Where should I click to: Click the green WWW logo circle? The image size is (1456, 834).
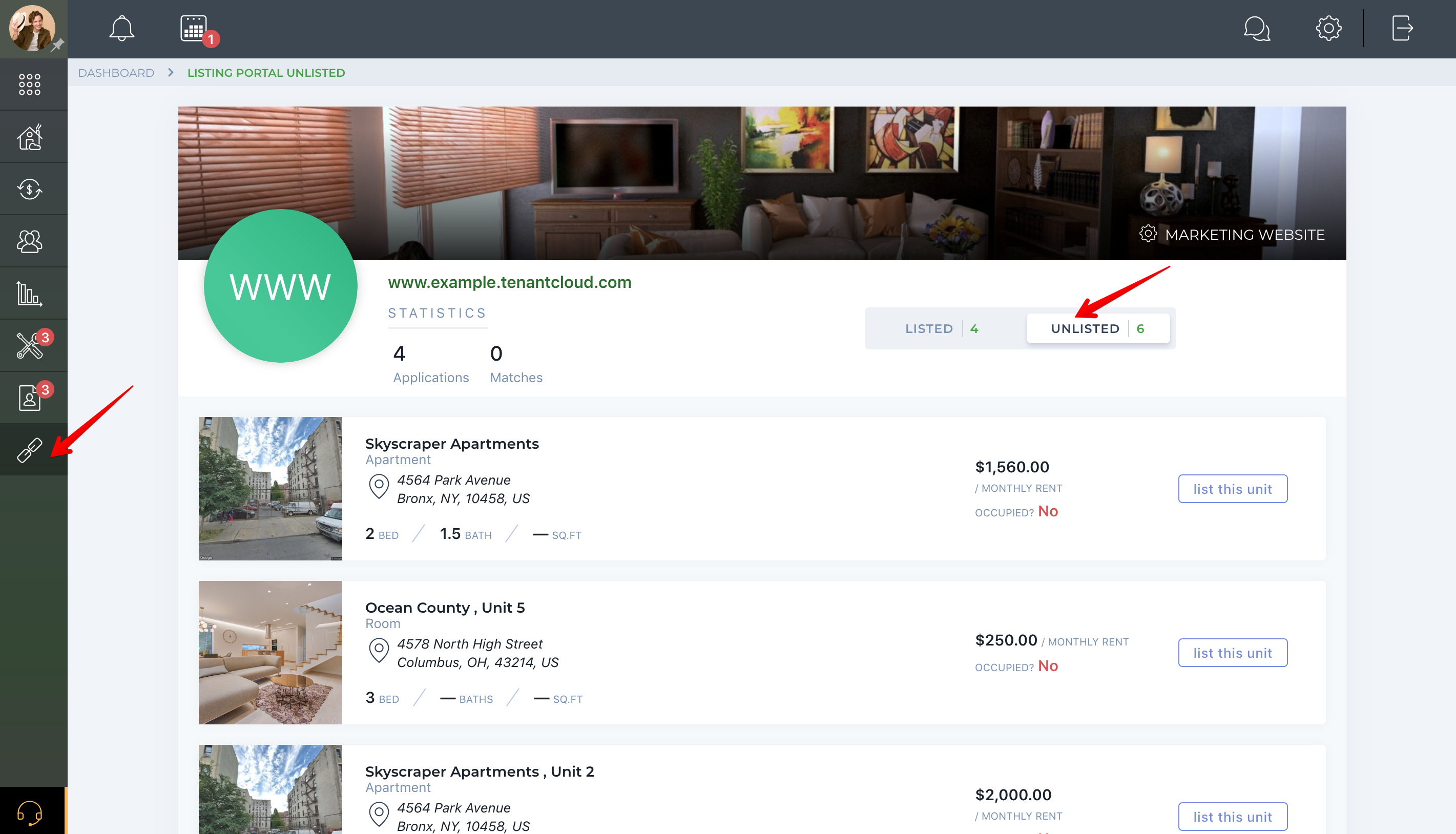(281, 285)
